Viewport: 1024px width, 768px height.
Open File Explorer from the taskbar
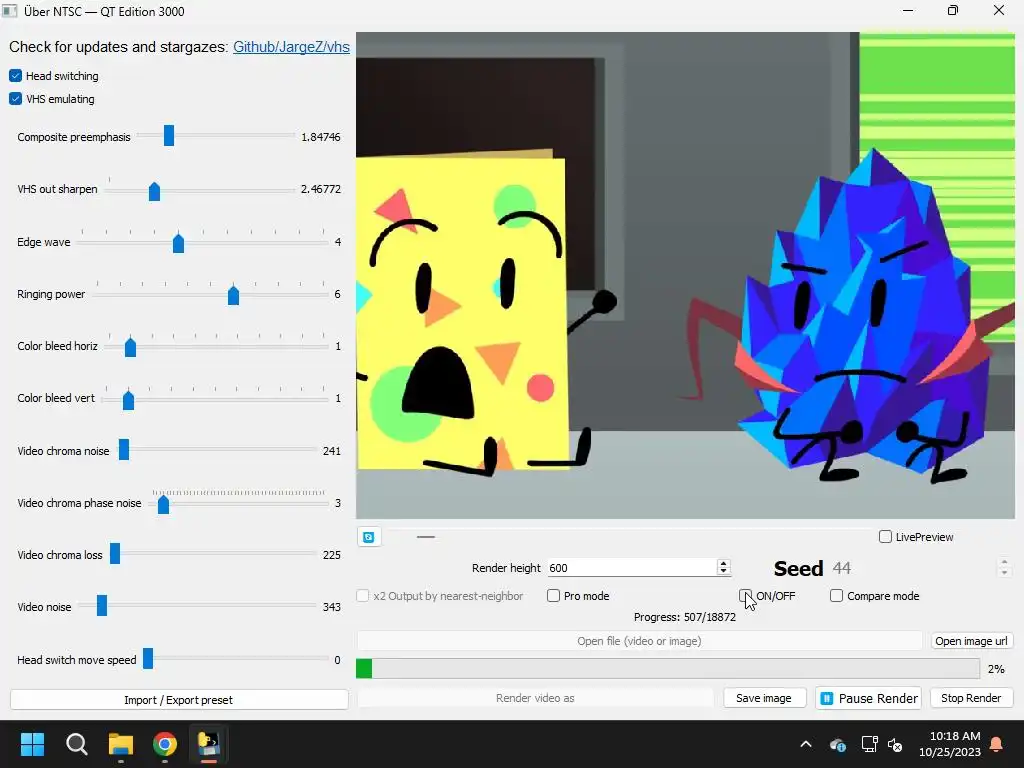pos(121,744)
